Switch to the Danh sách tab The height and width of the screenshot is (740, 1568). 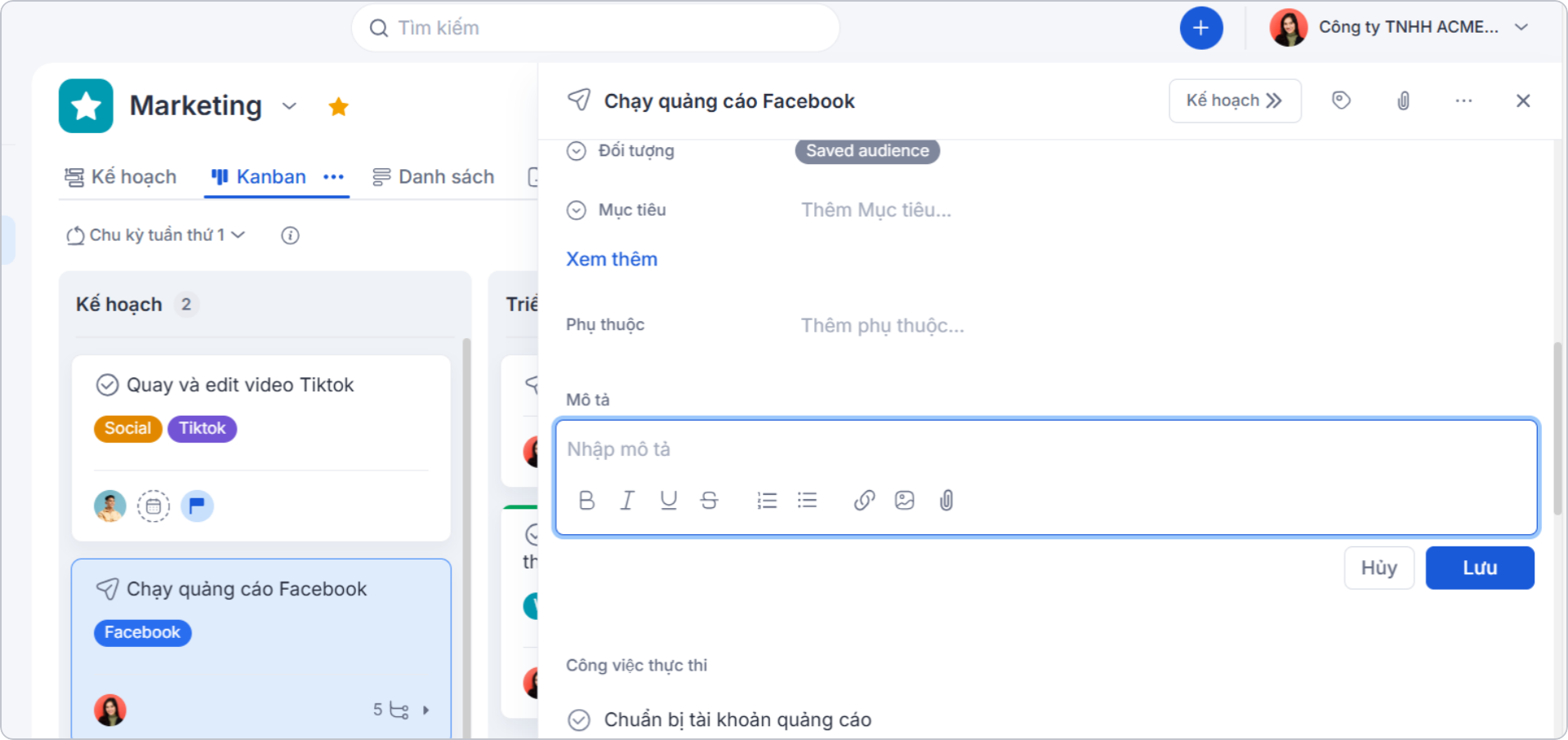click(x=433, y=176)
